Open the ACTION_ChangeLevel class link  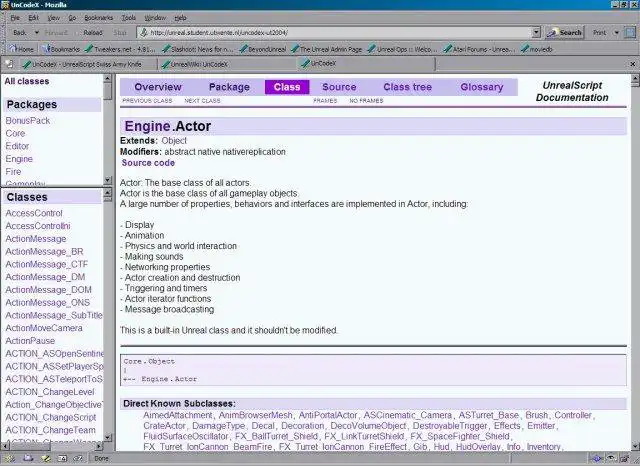pos(50,392)
